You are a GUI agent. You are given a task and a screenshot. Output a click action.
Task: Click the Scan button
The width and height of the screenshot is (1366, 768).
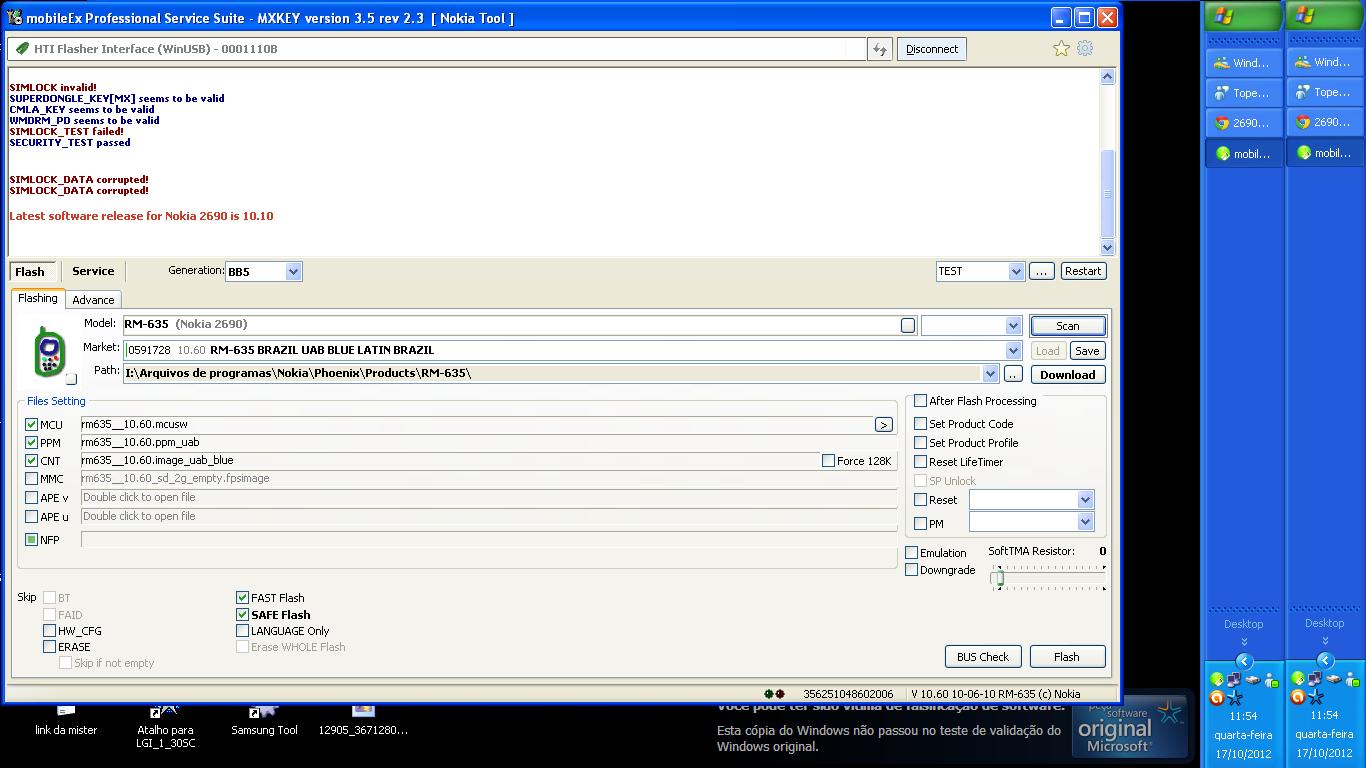point(1068,326)
